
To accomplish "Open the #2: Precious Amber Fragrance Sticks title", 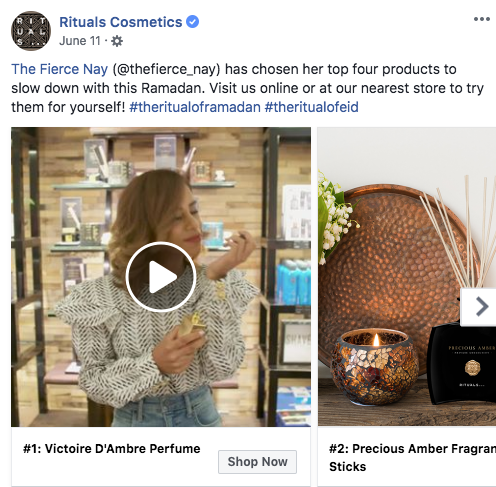I will pyautogui.click(x=412, y=457).
